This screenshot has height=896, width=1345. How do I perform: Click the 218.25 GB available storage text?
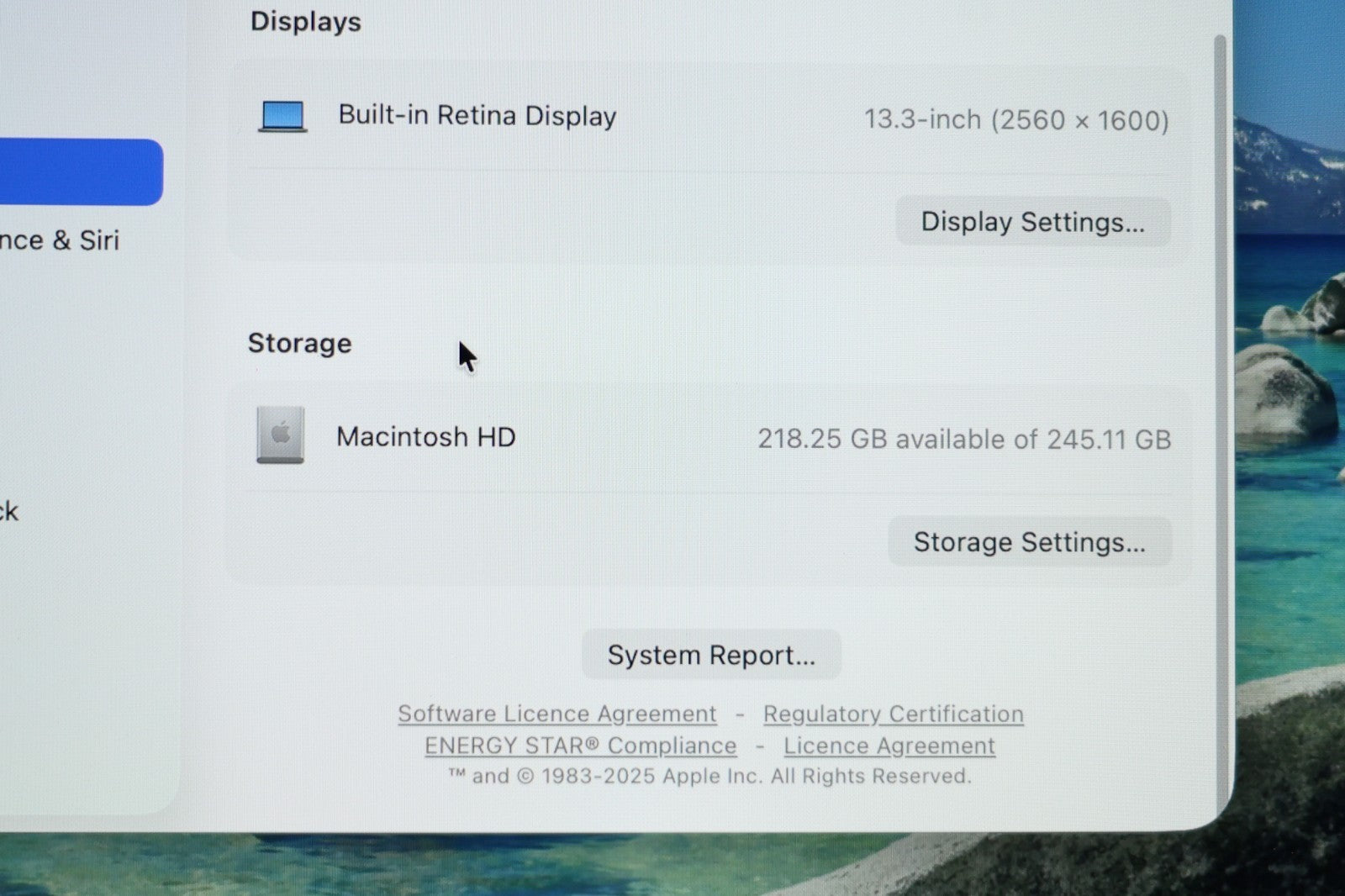[963, 439]
